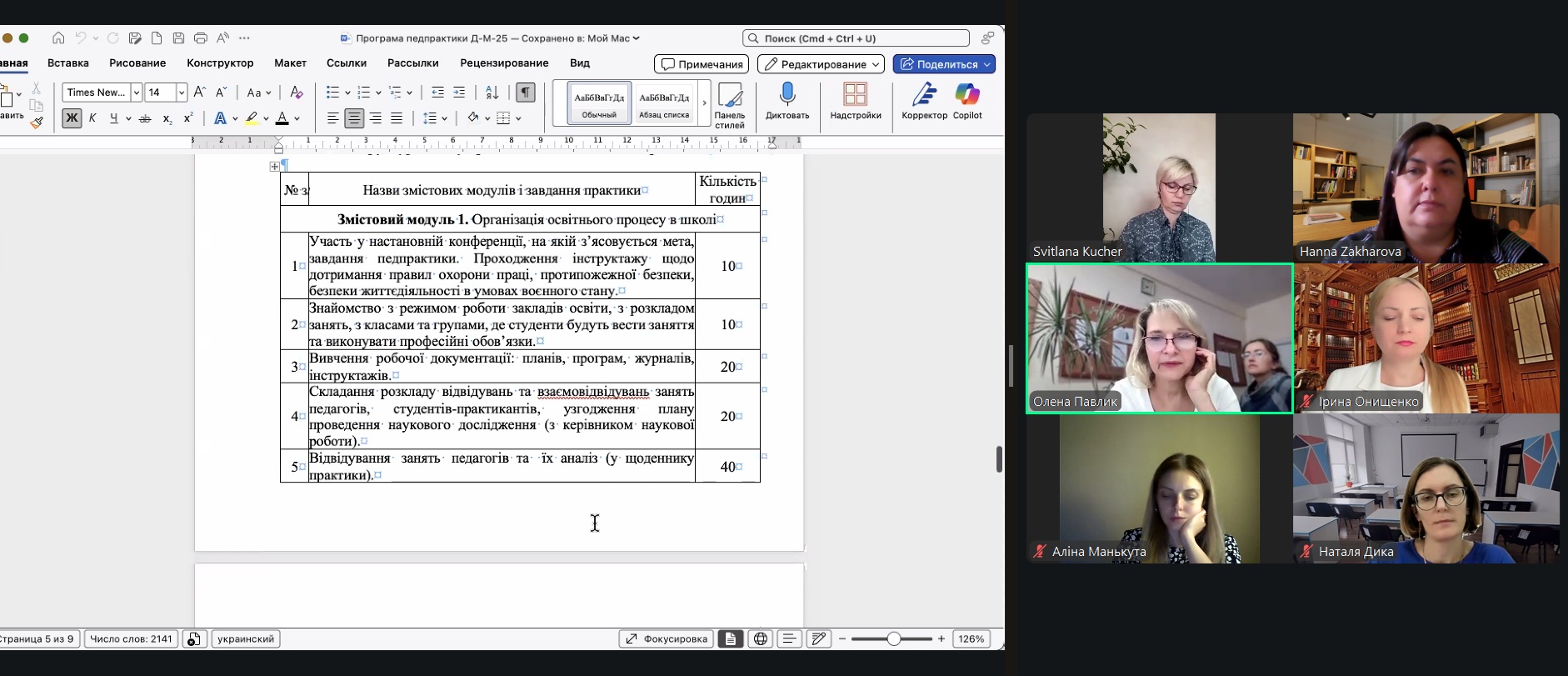The height and width of the screenshot is (676, 1568).
Task: Click the print icon in title bar
Action: [201, 38]
